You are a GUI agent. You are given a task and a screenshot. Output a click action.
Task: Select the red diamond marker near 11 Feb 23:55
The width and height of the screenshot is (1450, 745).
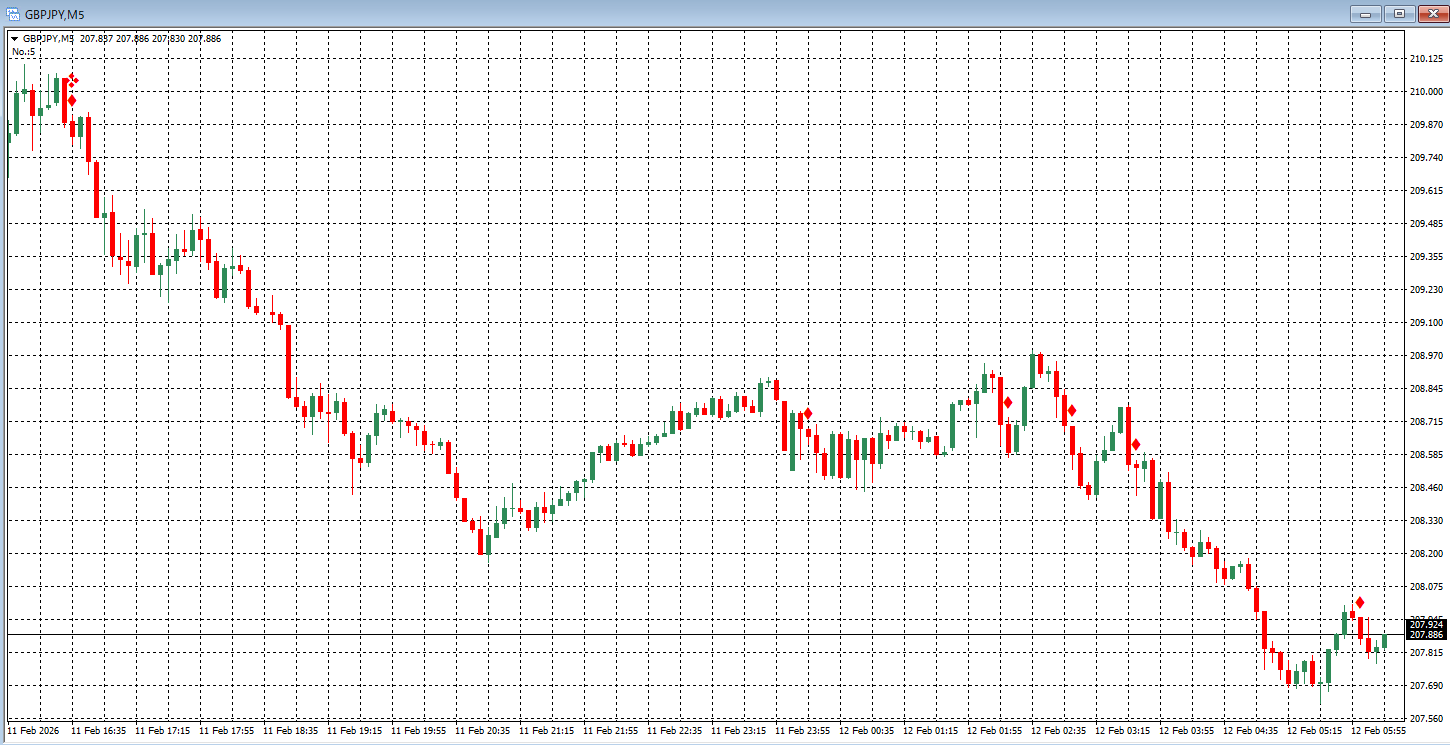click(807, 413)
